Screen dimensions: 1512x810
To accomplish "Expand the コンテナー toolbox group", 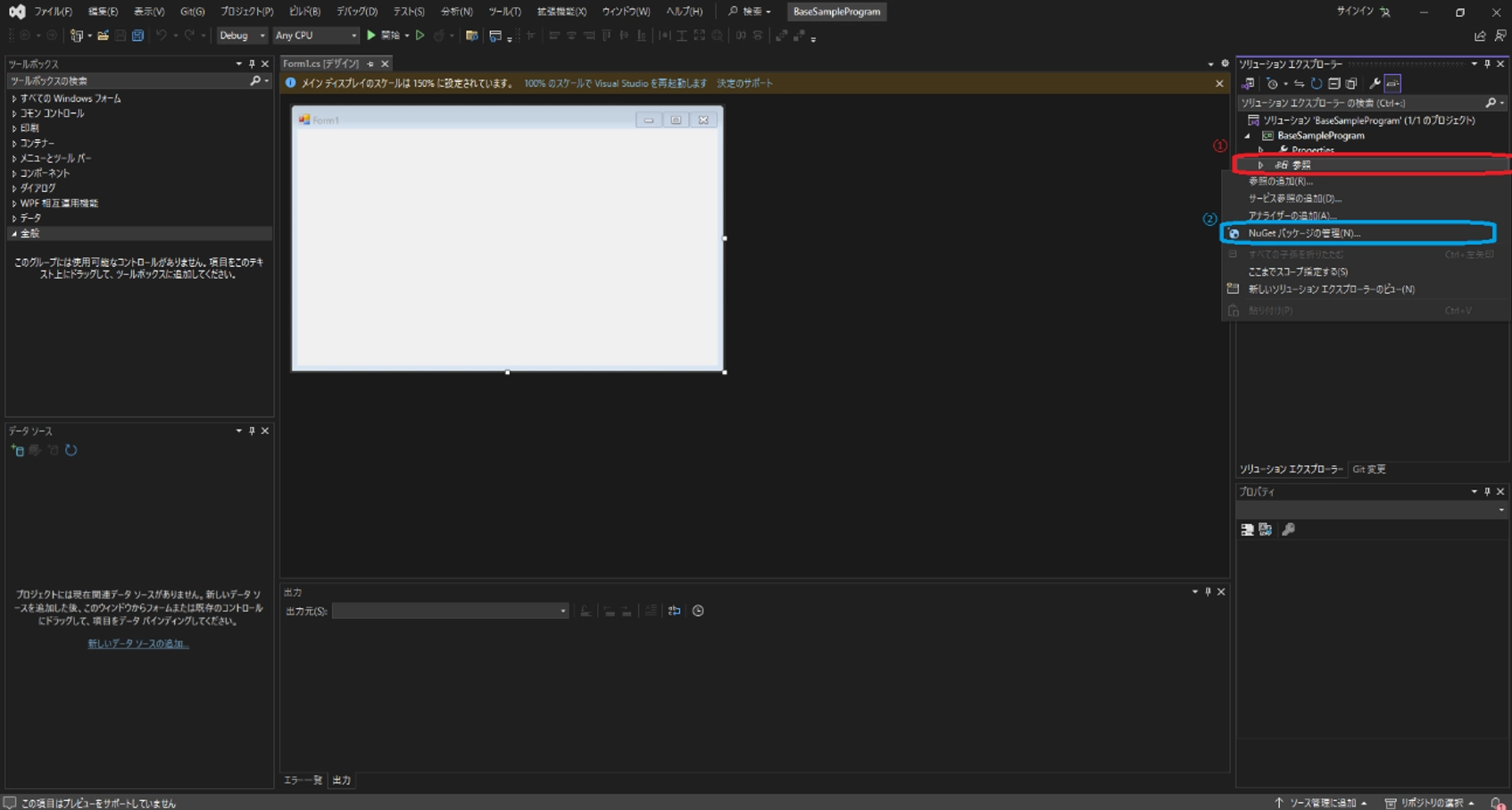I will click(x=14, y=144).
